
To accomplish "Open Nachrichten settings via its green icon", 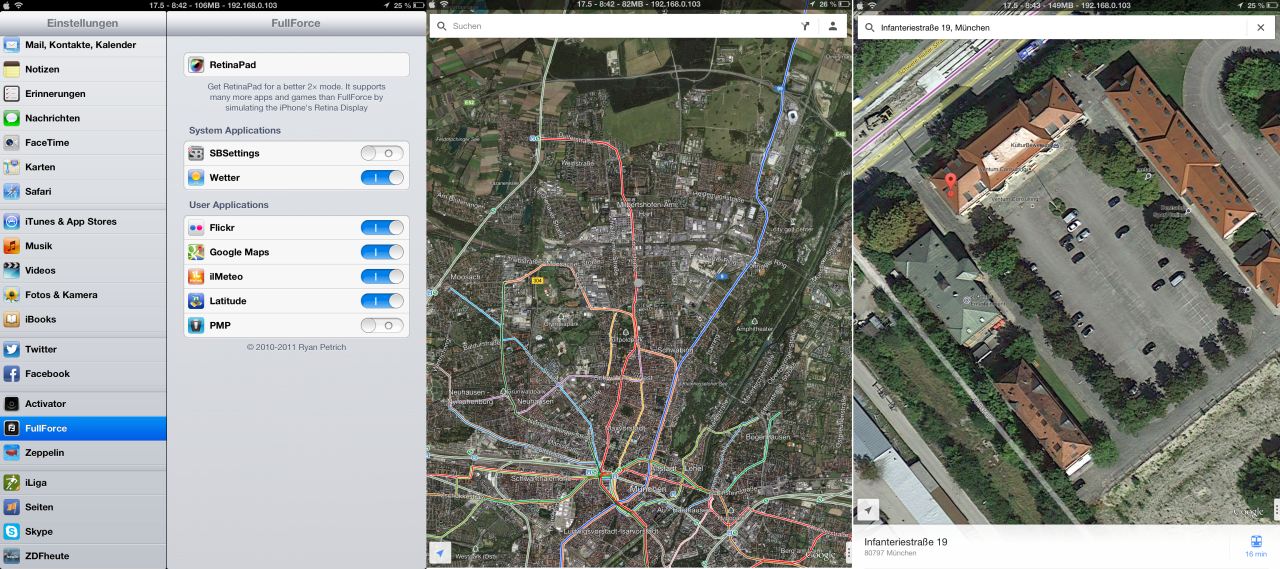I will tap(11, 118).
